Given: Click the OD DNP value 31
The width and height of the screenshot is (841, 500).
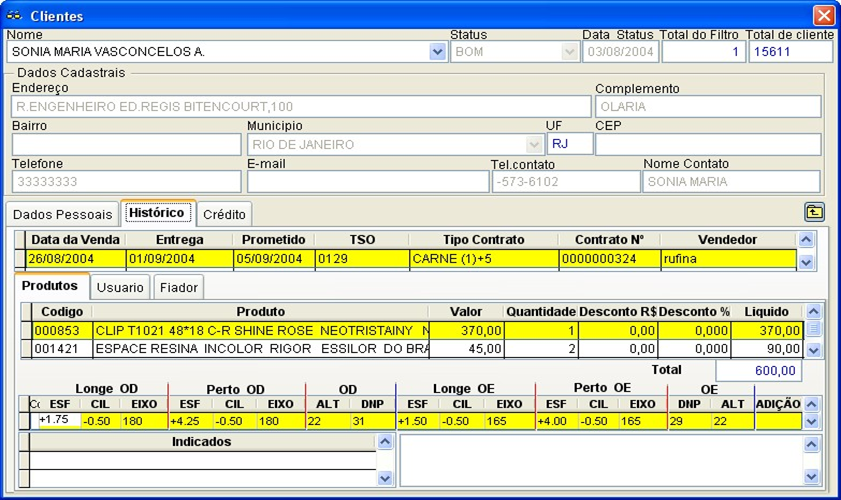Looking at the screenshot, I should (x=373, y=421).
